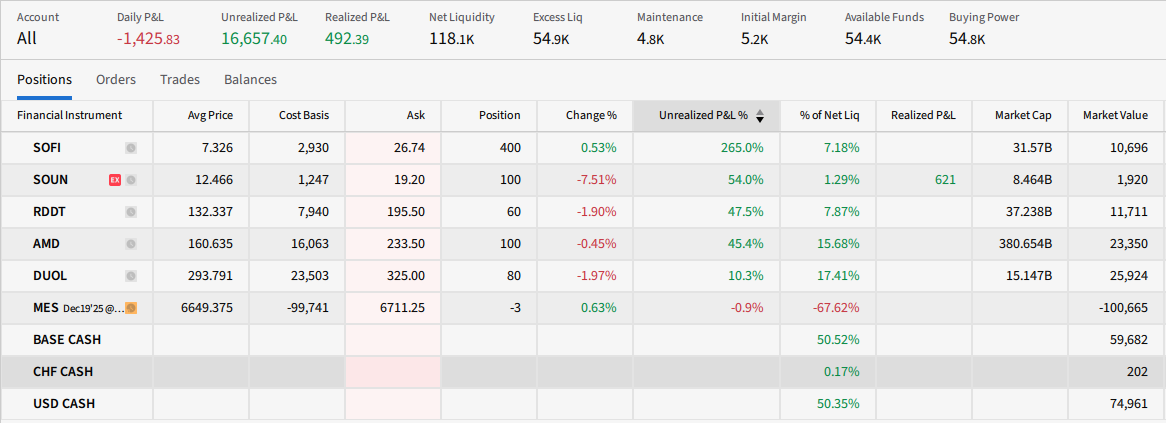
Task: Sort by Realized P&L column header
Action: coord(924,115)
